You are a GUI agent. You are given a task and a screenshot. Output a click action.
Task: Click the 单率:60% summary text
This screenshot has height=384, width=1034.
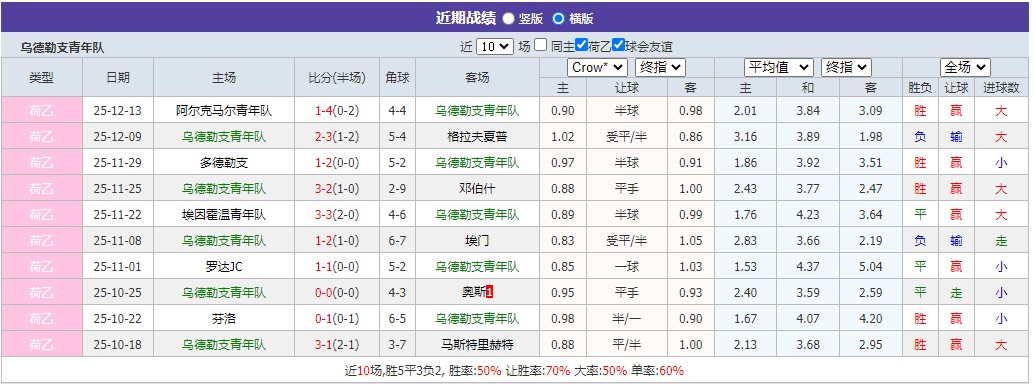coord(657,370)
